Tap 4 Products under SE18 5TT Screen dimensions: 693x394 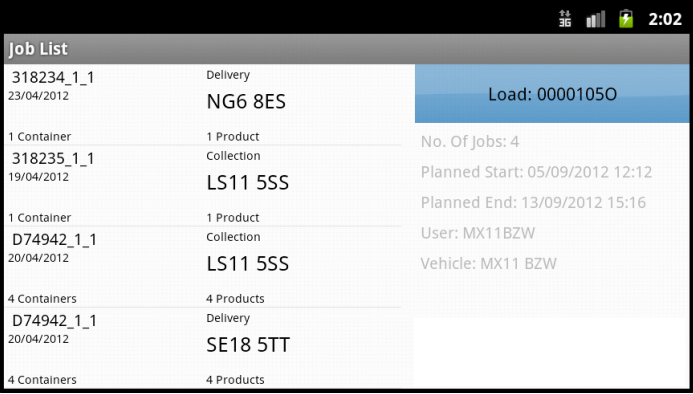tap(235, 380)
